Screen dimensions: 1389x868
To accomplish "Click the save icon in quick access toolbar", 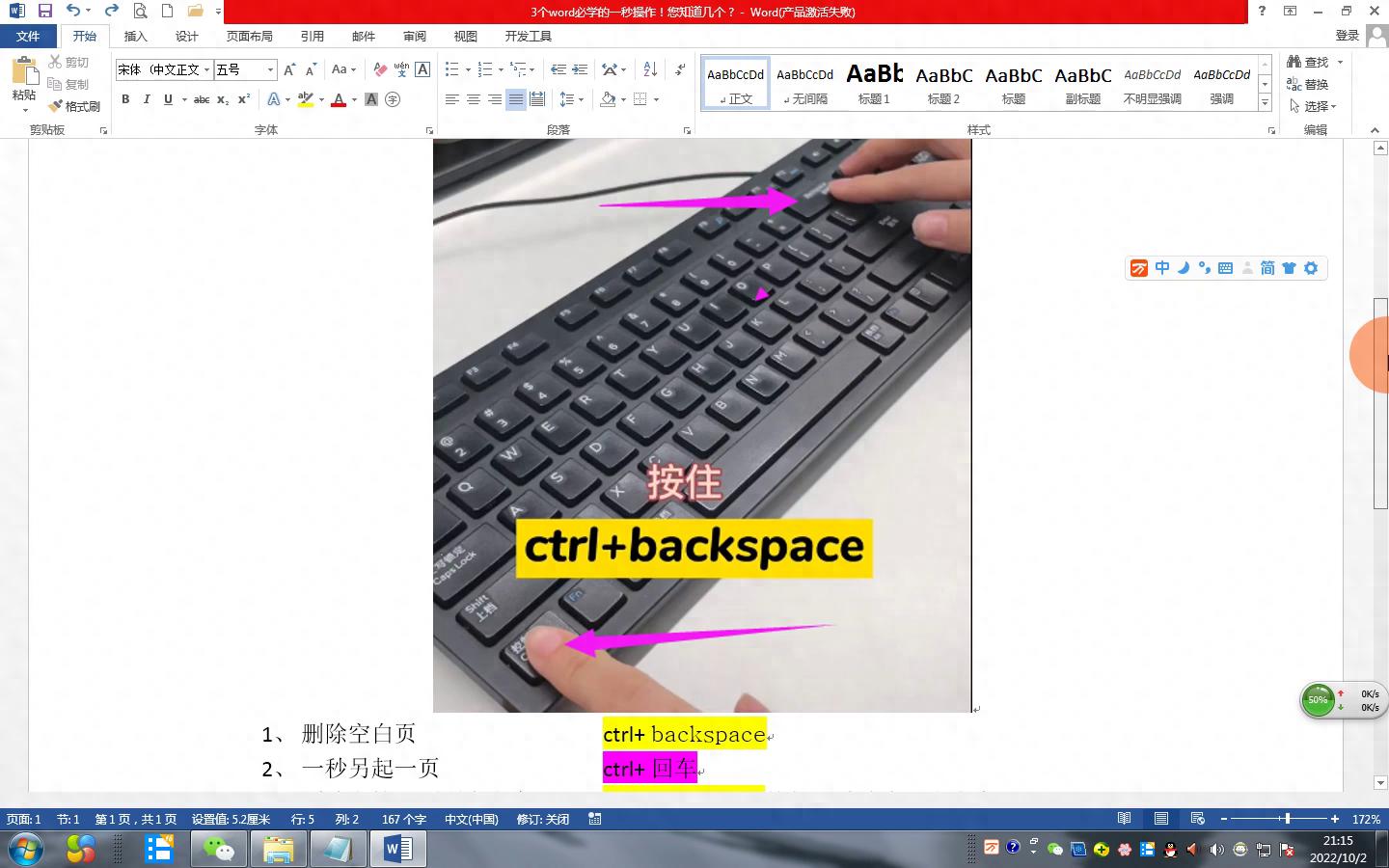I will [x=44, y=11].
